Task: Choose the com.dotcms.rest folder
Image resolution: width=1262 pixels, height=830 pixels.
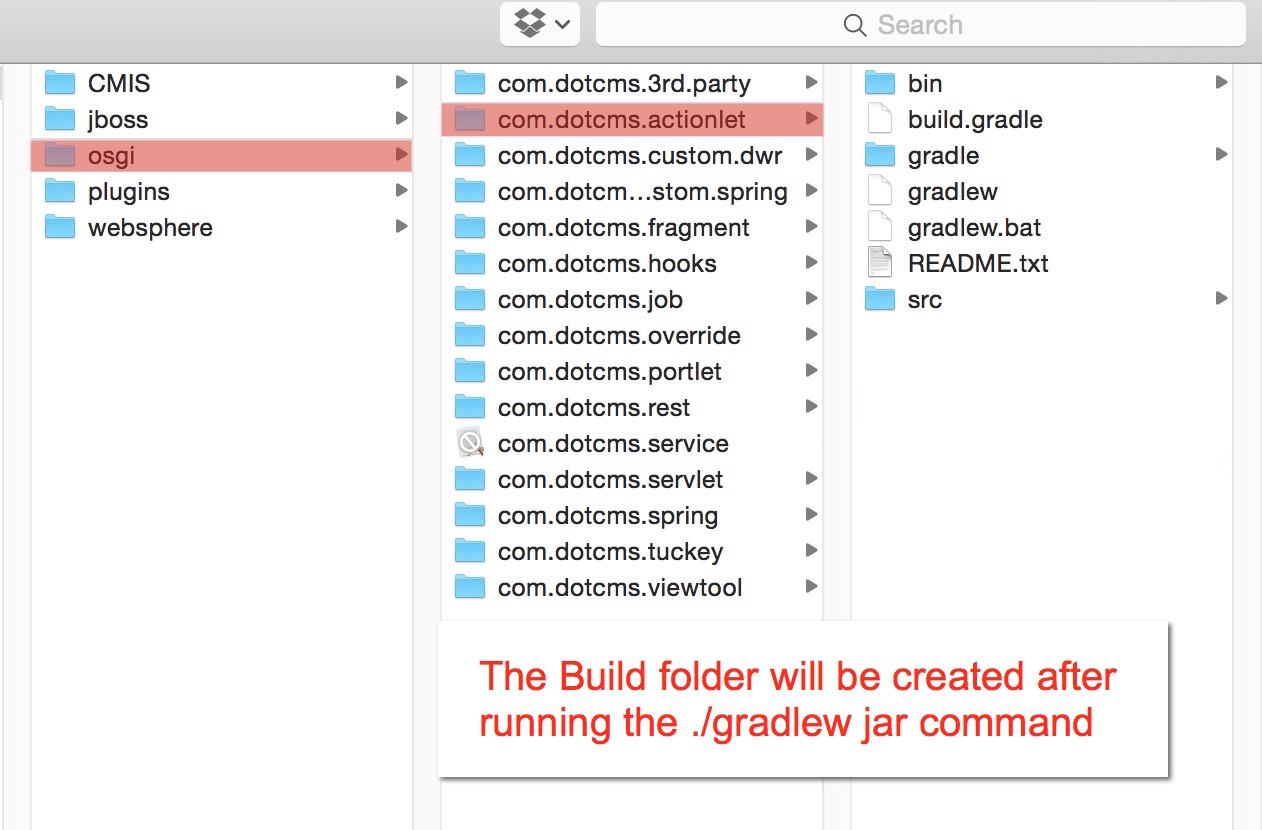Action: click(594, 408)
